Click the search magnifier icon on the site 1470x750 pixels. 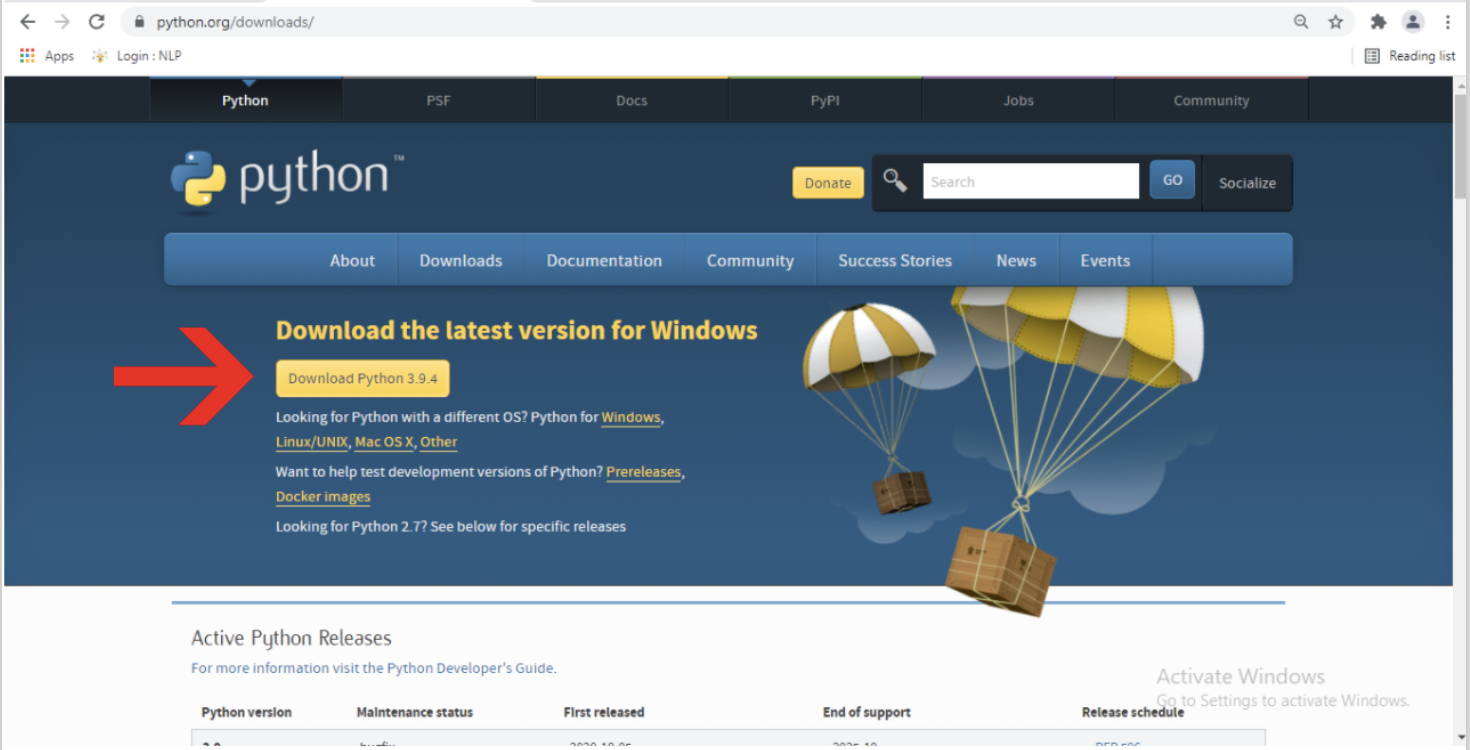[895, 181]
